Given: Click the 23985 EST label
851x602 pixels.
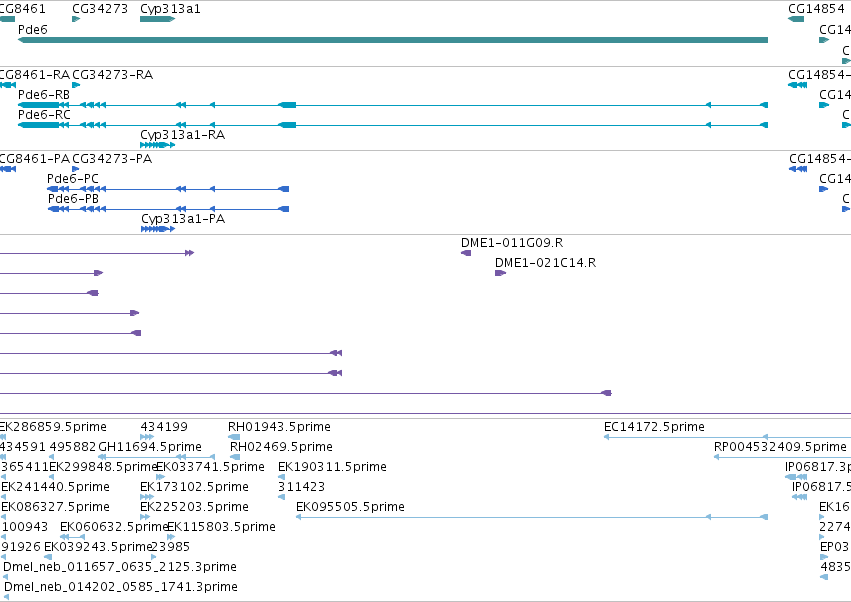Looking at the screenshot, I should (x=170, y=547).
